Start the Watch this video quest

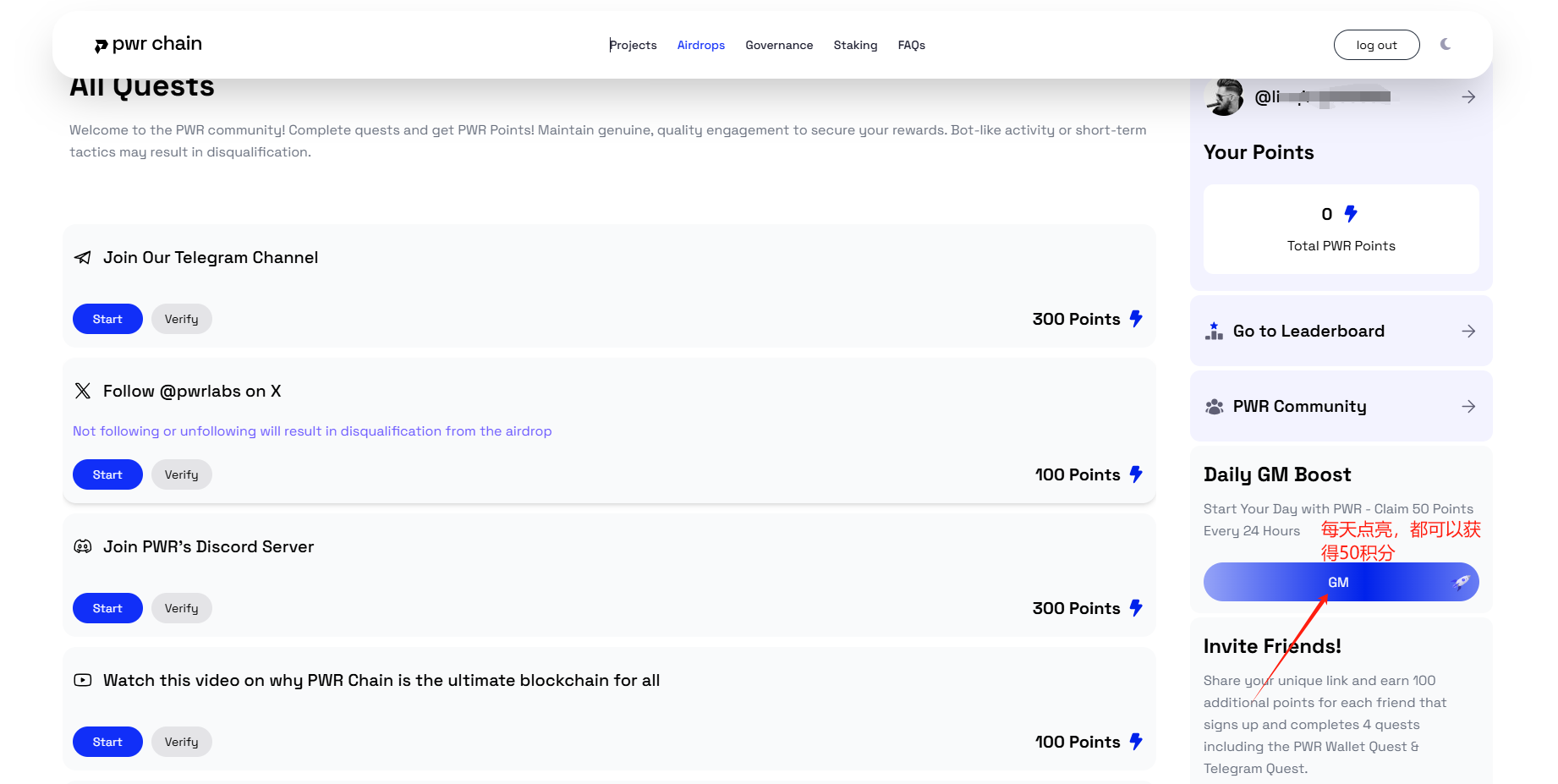coord(107,742)
